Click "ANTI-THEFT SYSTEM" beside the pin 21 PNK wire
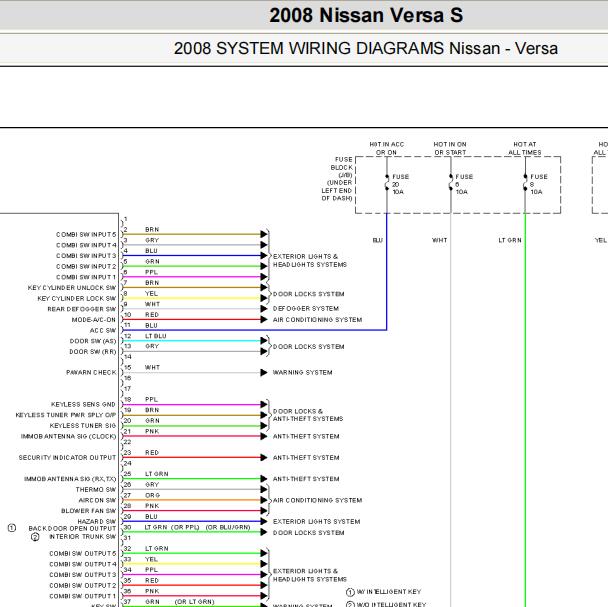Viewport: 608px width, 607px height. pos(306,436)
